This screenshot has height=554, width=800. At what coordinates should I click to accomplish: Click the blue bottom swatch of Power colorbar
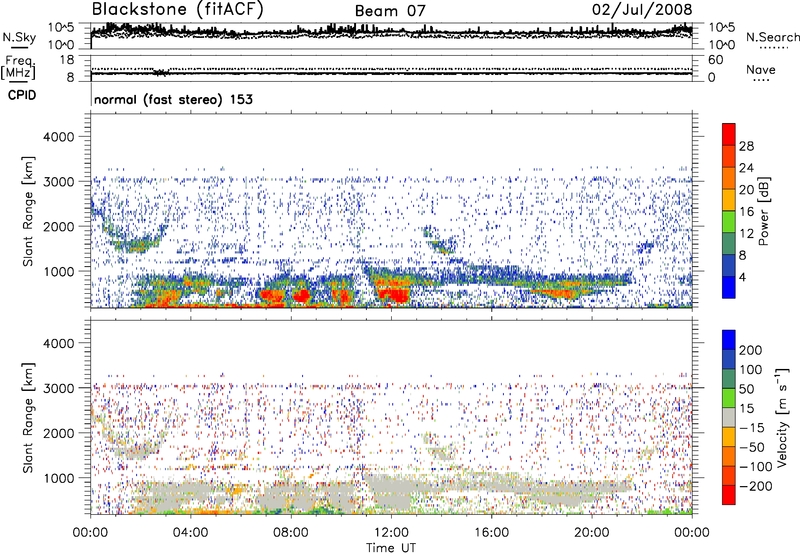click(729, 287)
